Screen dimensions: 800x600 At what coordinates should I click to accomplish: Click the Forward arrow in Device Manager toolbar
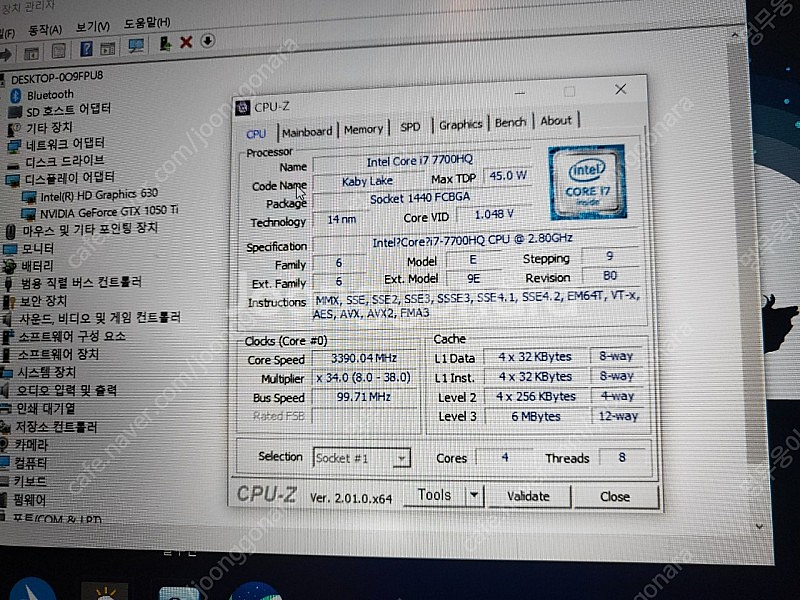(6, 54)
